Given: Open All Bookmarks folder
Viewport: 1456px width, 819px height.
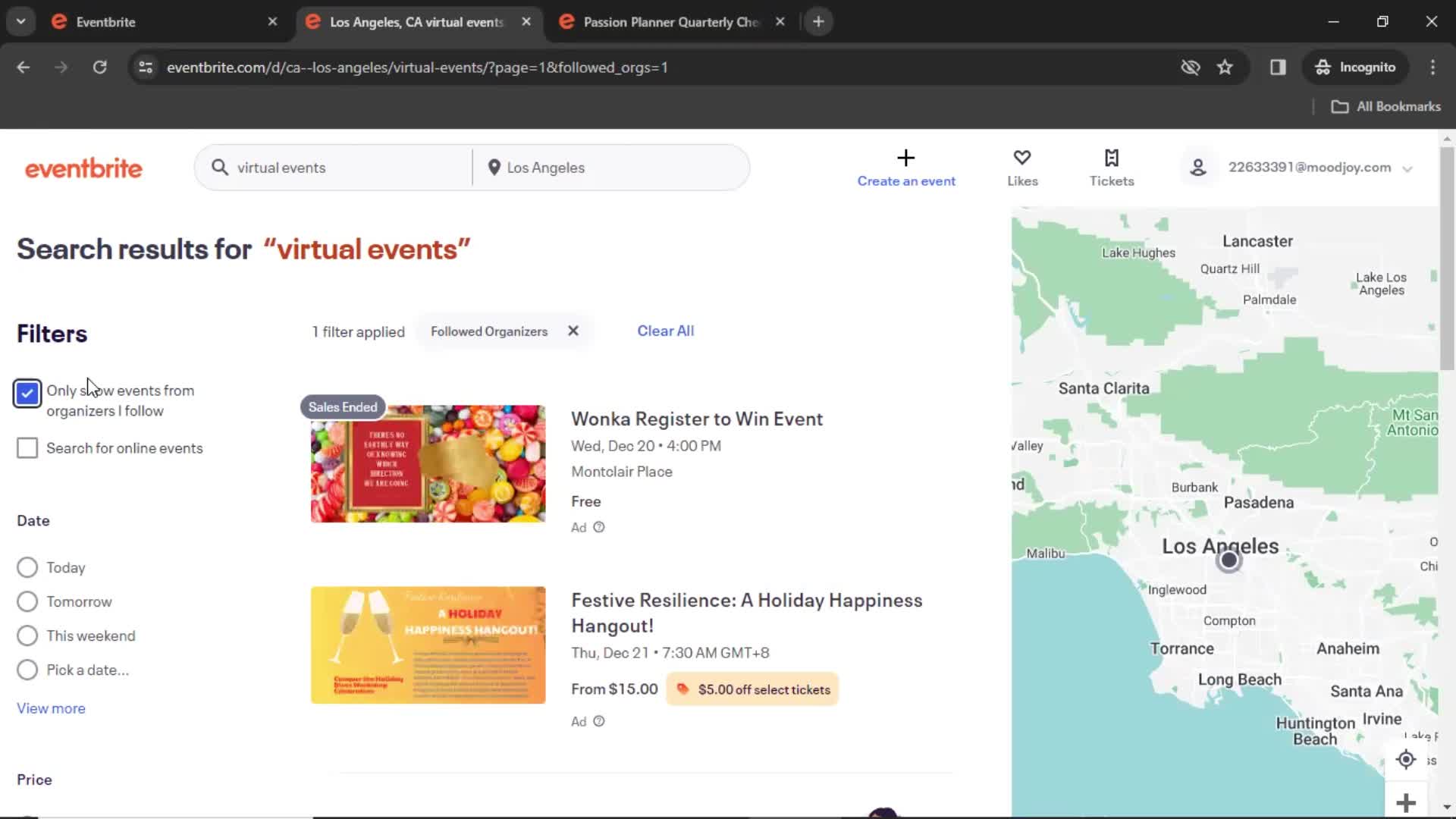Looking at the screenshot, I should point(1385,107).
